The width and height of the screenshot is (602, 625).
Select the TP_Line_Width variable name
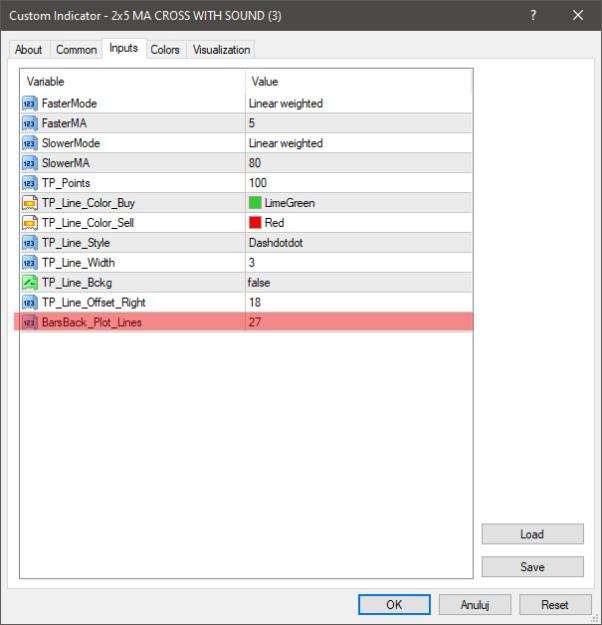click(79, 263)
